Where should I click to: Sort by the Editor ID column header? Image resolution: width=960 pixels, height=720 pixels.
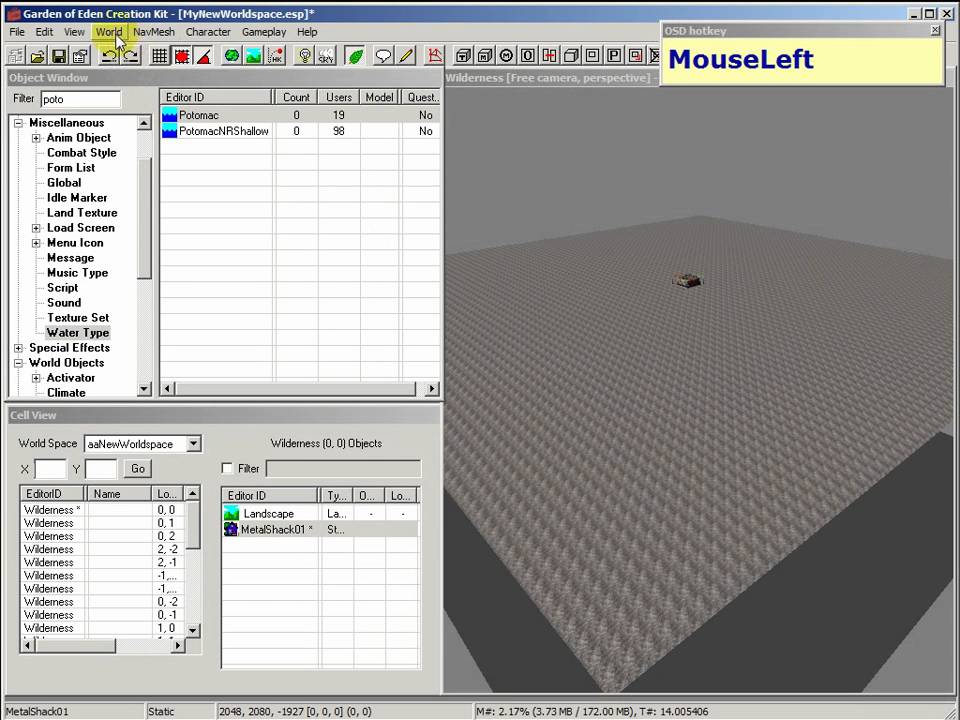216,97
